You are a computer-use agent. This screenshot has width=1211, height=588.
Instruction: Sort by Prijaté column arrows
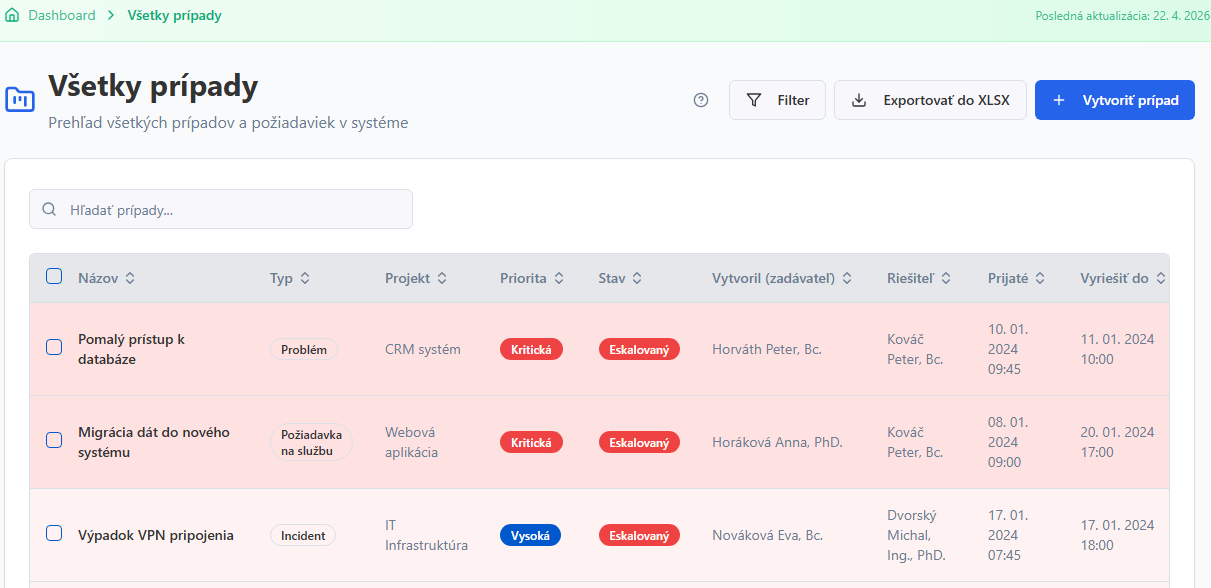tap(1040, 278)
